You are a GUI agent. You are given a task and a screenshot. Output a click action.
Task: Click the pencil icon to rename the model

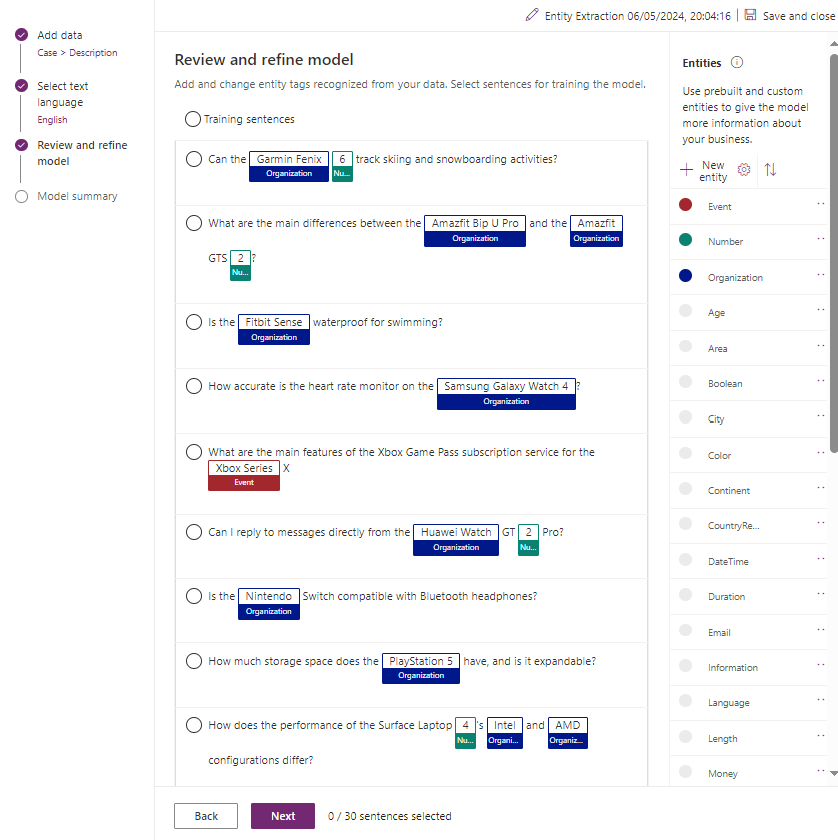pyautogui.click(x=532, y=15)
